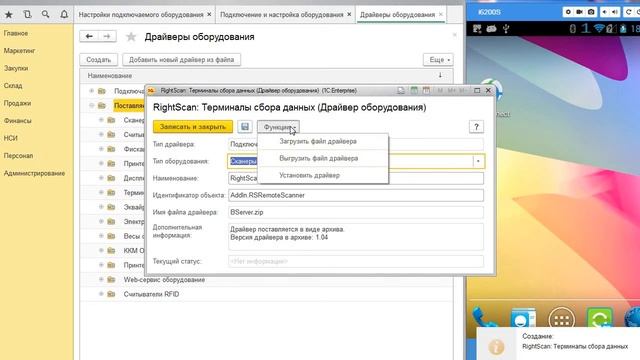Go back with the left arrow
Viewport: 640px width, 360px height.
[89, 36]
